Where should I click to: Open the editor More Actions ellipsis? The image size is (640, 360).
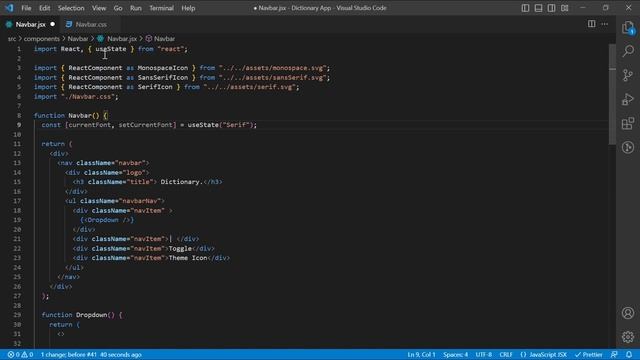(604, 24)
